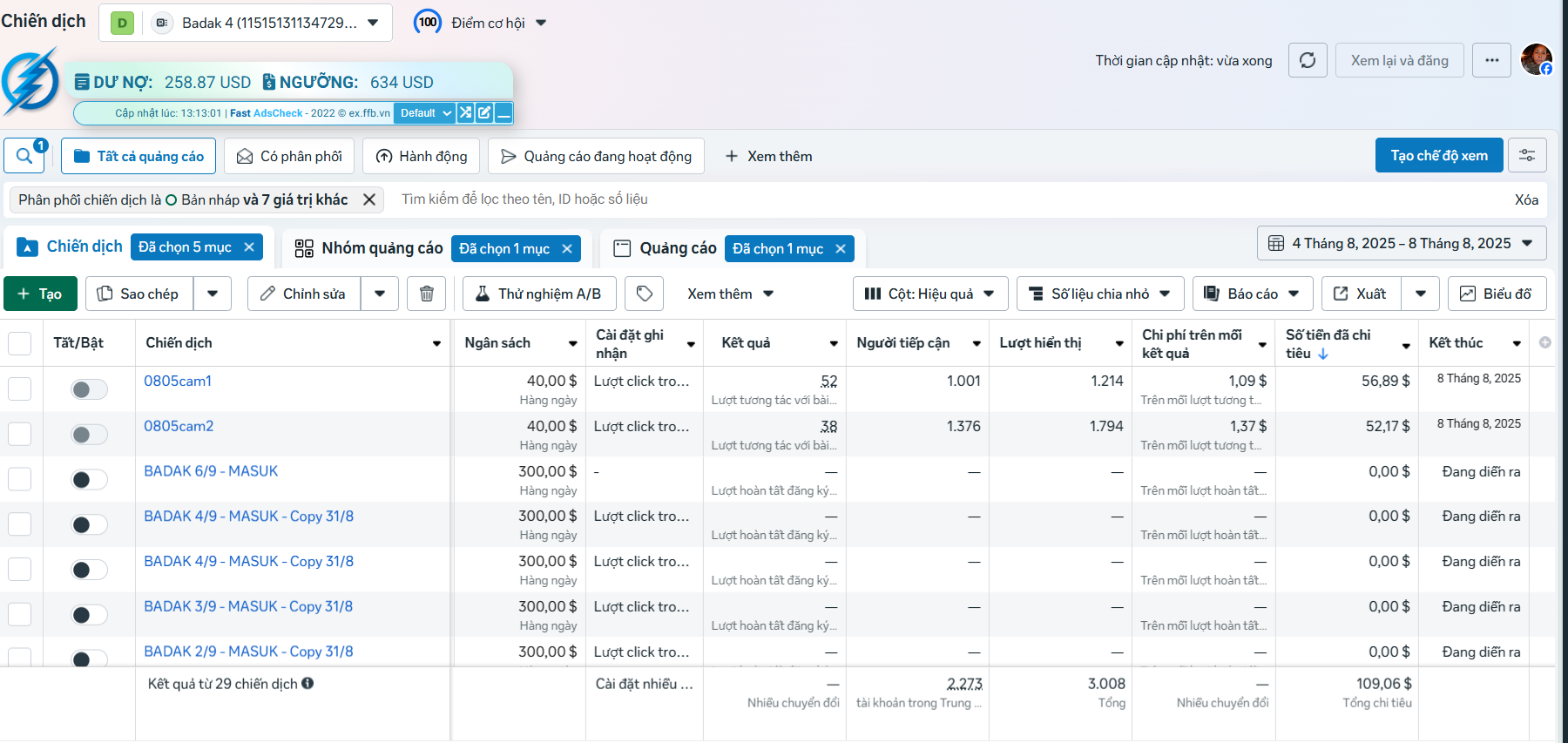Add a column with the plus icon
The width and height of the screenshot is (1568, 743).
(x=1544, y=342)
